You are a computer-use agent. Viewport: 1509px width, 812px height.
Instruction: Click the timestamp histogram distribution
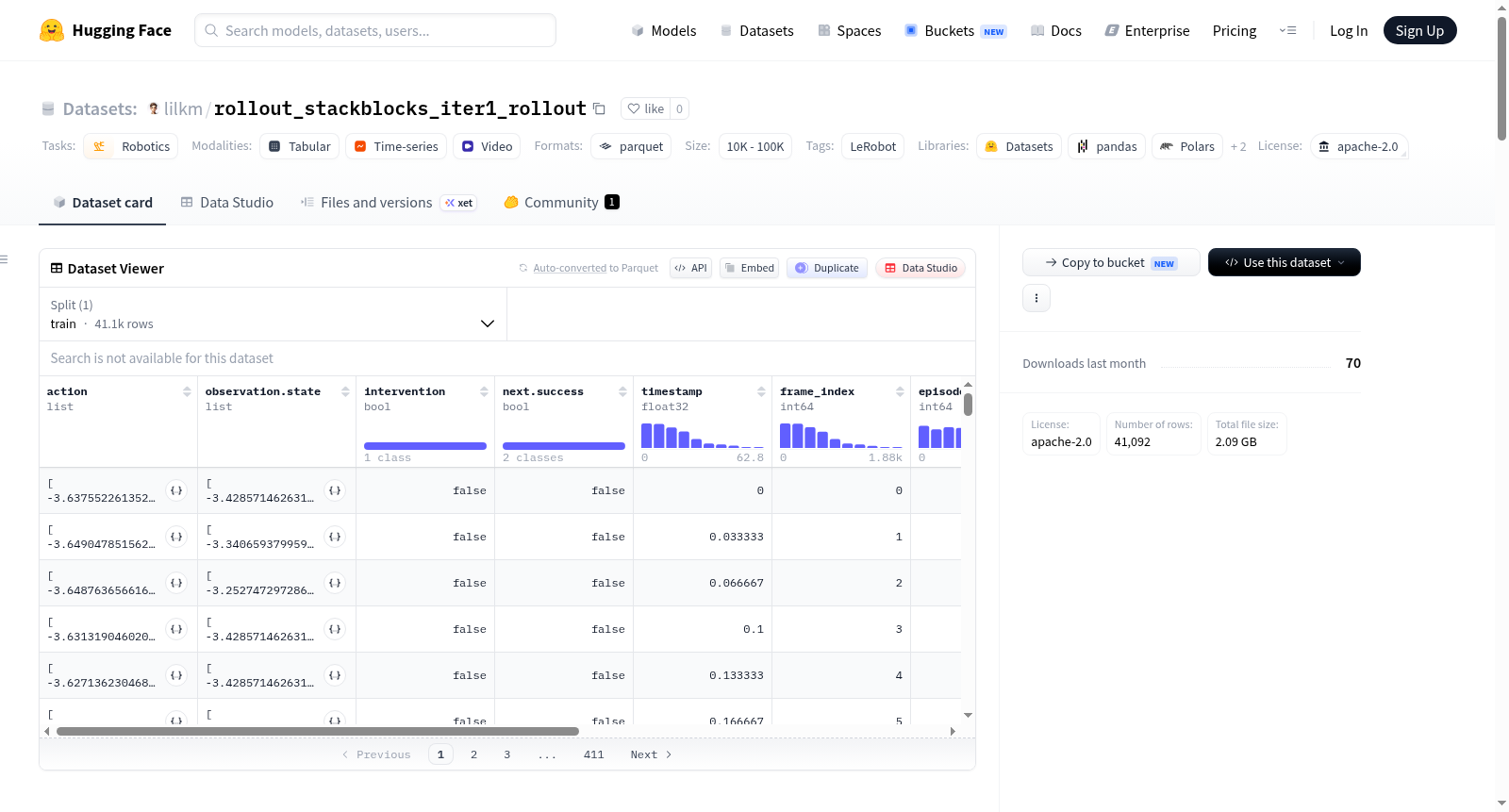click(703, 436)
